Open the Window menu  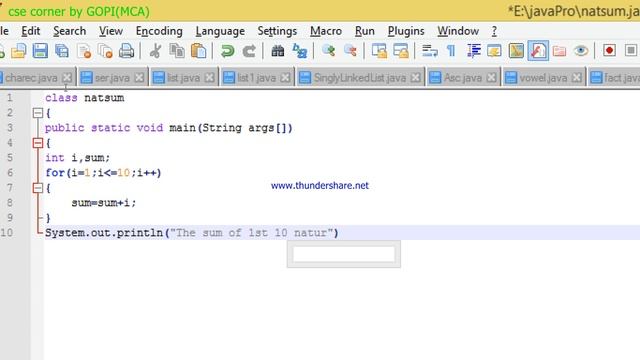458,31
